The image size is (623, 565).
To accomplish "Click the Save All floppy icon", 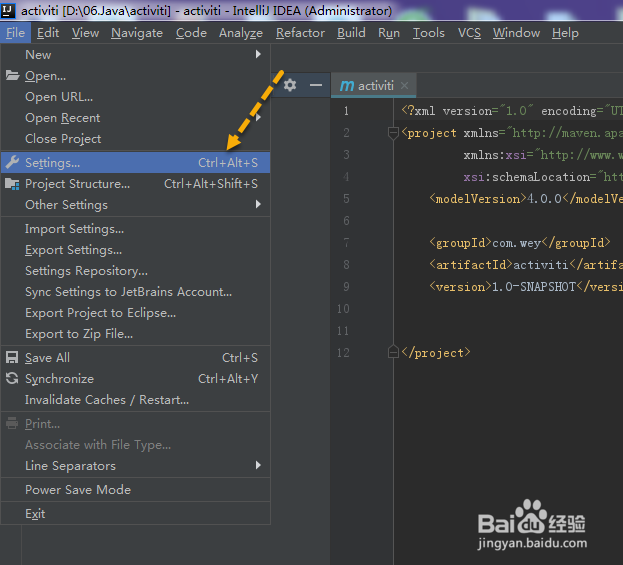I will [12, 357].
